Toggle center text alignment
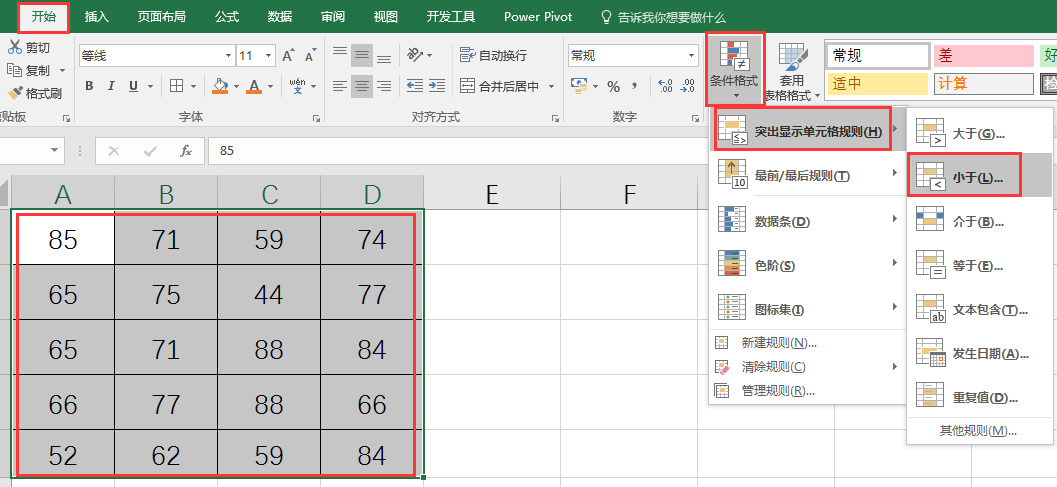 tap(362, 86)
